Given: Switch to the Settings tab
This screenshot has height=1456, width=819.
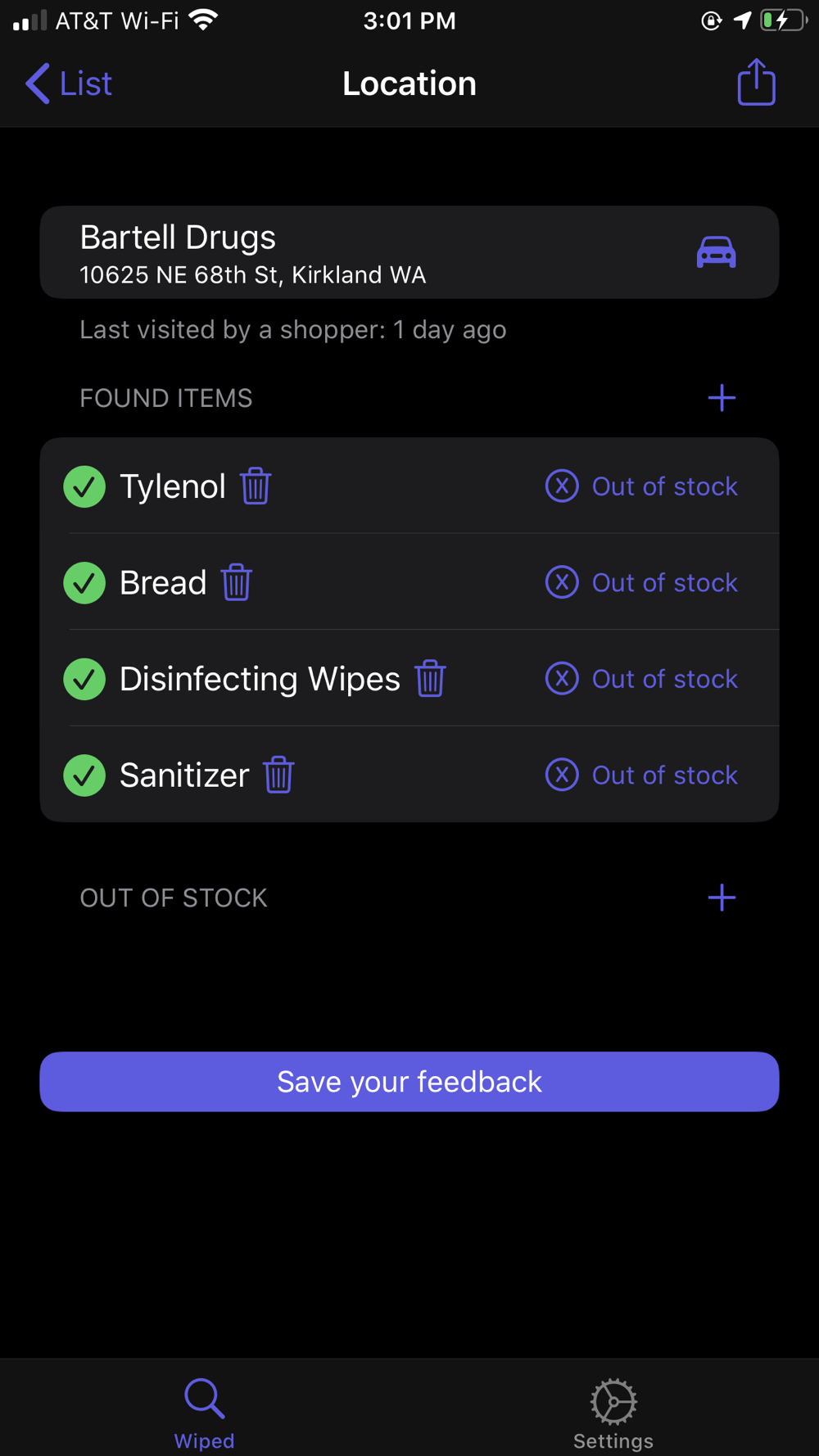Looking at the screenshot, I should [613, 1412].
